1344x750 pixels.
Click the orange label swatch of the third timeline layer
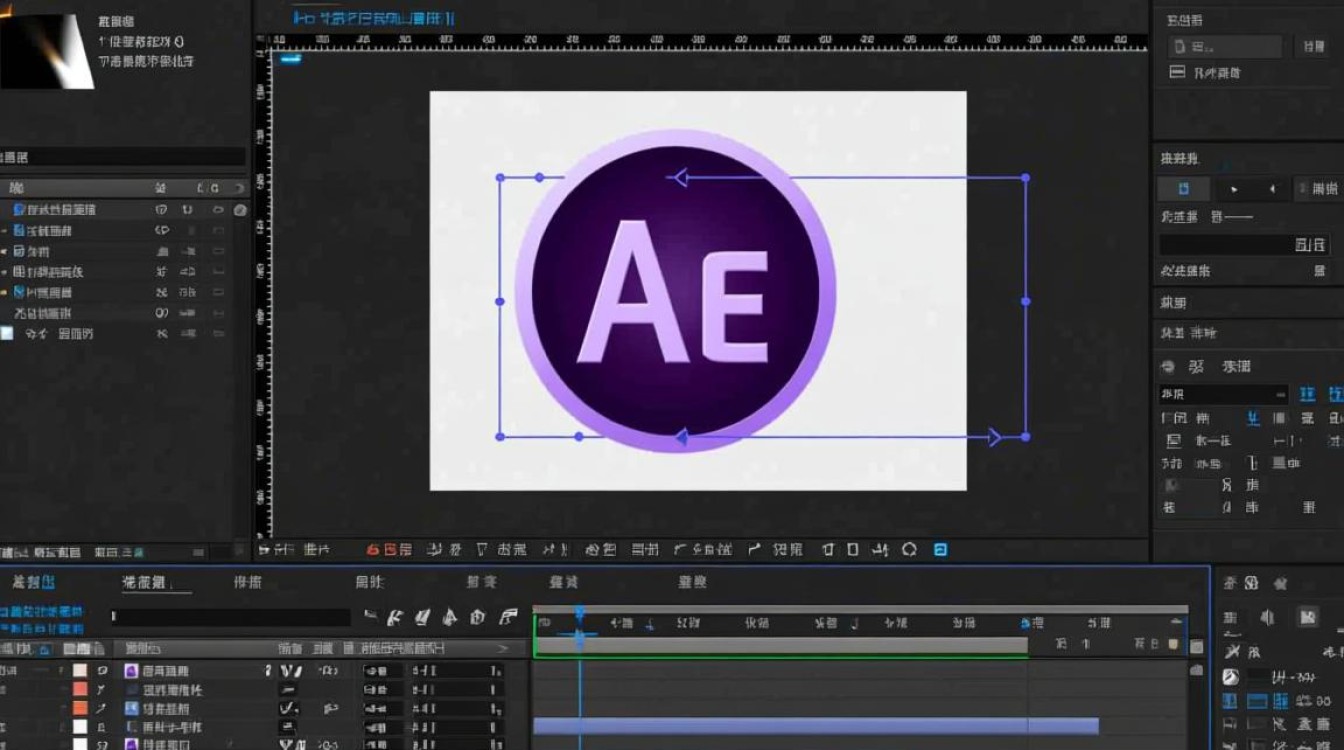click(79, 708)
